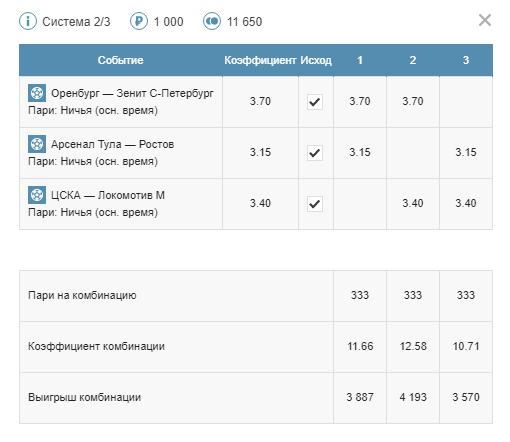Click the coins winnings icon

(212, 21)
